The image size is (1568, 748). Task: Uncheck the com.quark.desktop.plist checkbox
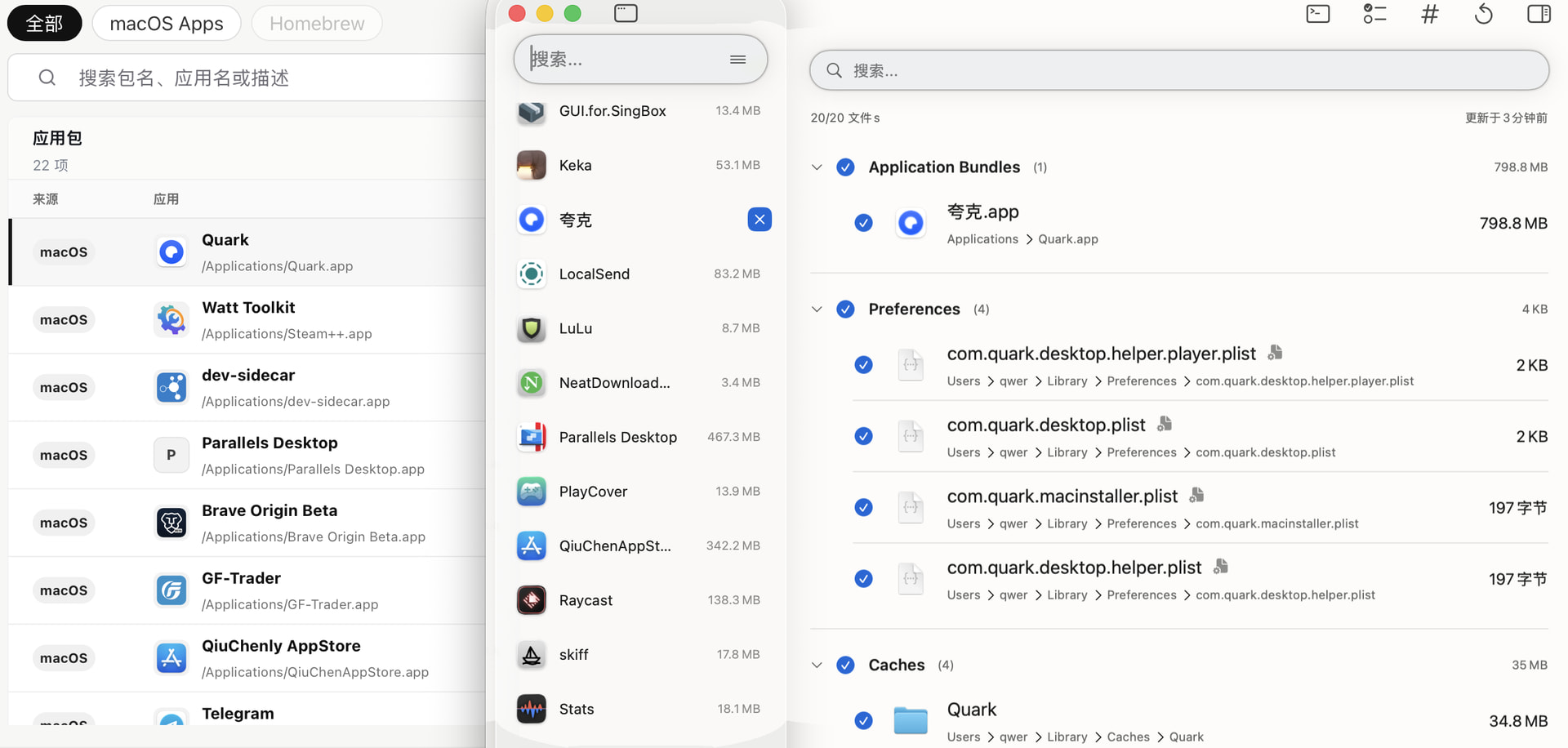[863, 436]
